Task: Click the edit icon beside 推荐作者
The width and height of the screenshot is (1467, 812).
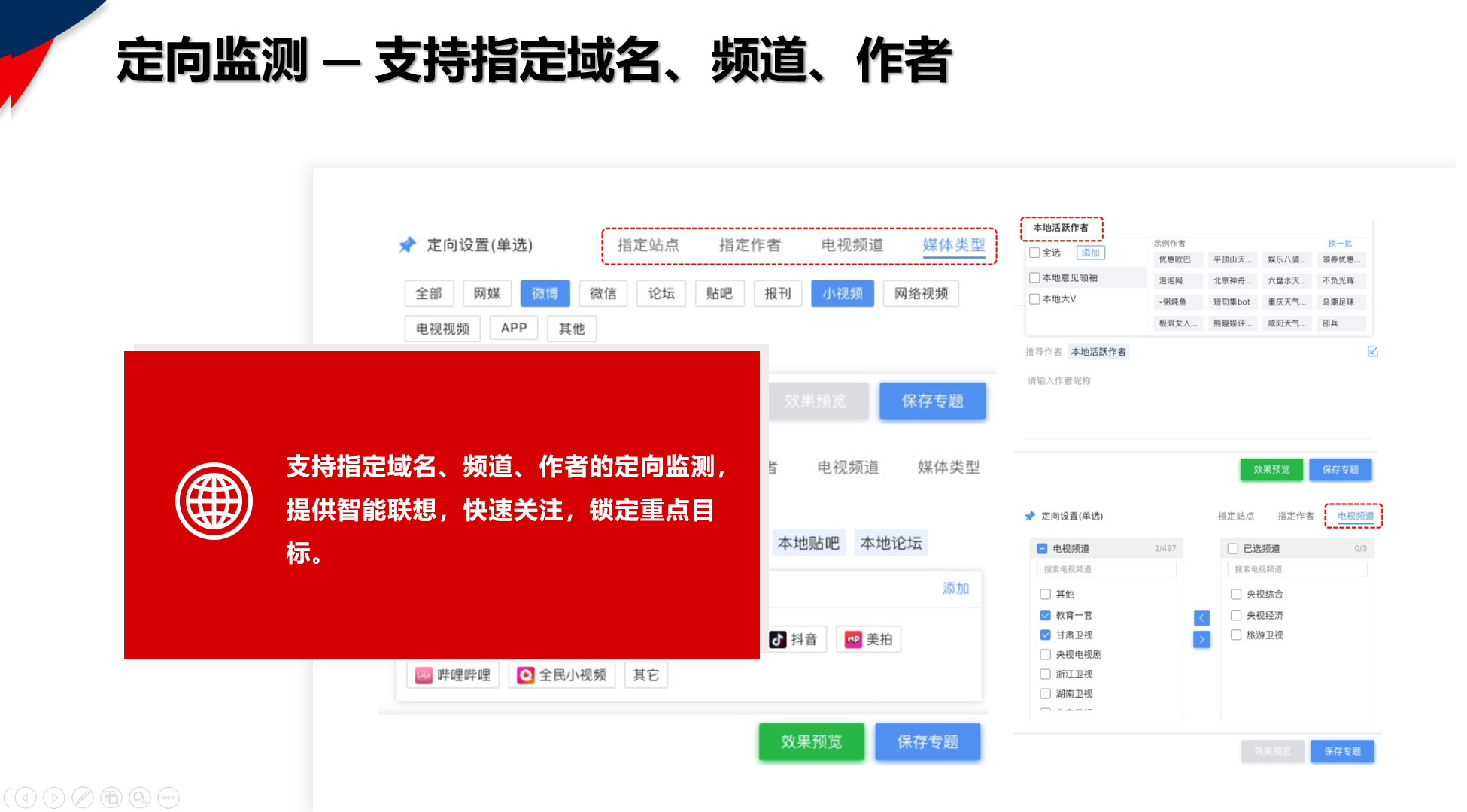Action: point(1372,351)
